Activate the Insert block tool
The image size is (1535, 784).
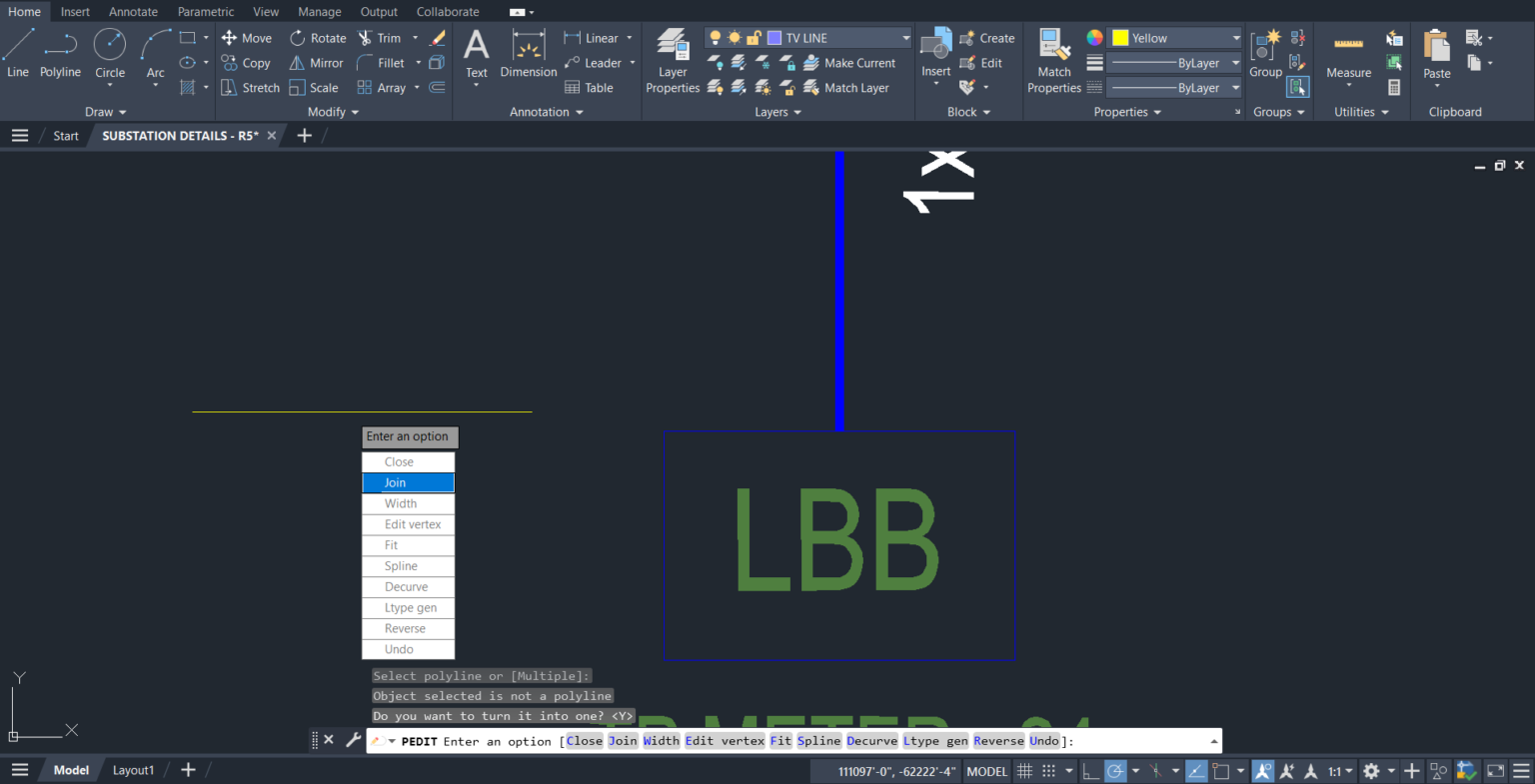coord(934,50)
